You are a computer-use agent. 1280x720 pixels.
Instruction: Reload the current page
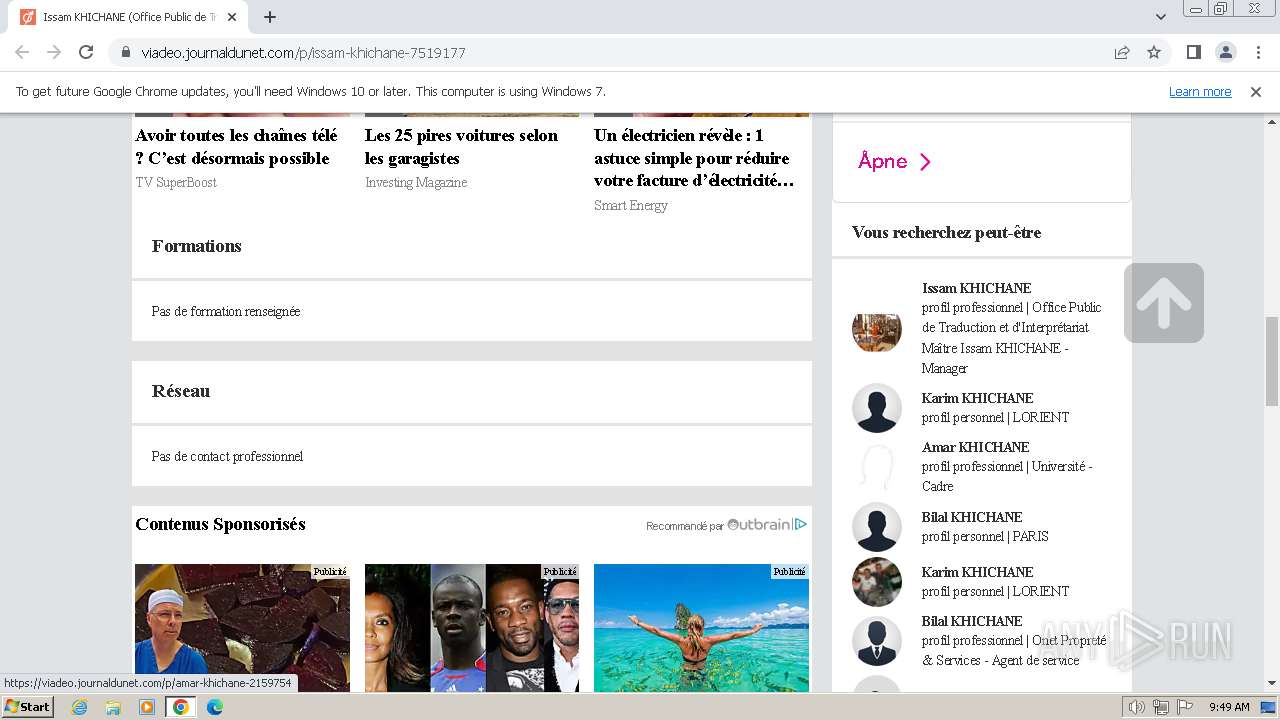(86, 52)
